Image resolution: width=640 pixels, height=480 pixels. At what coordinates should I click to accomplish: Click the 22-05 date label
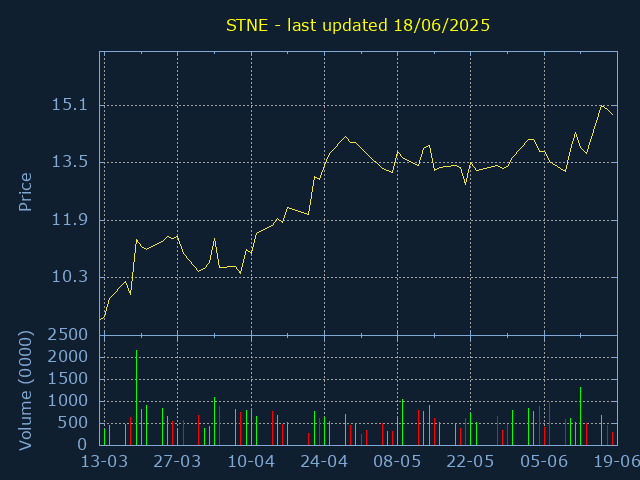pyautogui.click(x=471, y=462)
